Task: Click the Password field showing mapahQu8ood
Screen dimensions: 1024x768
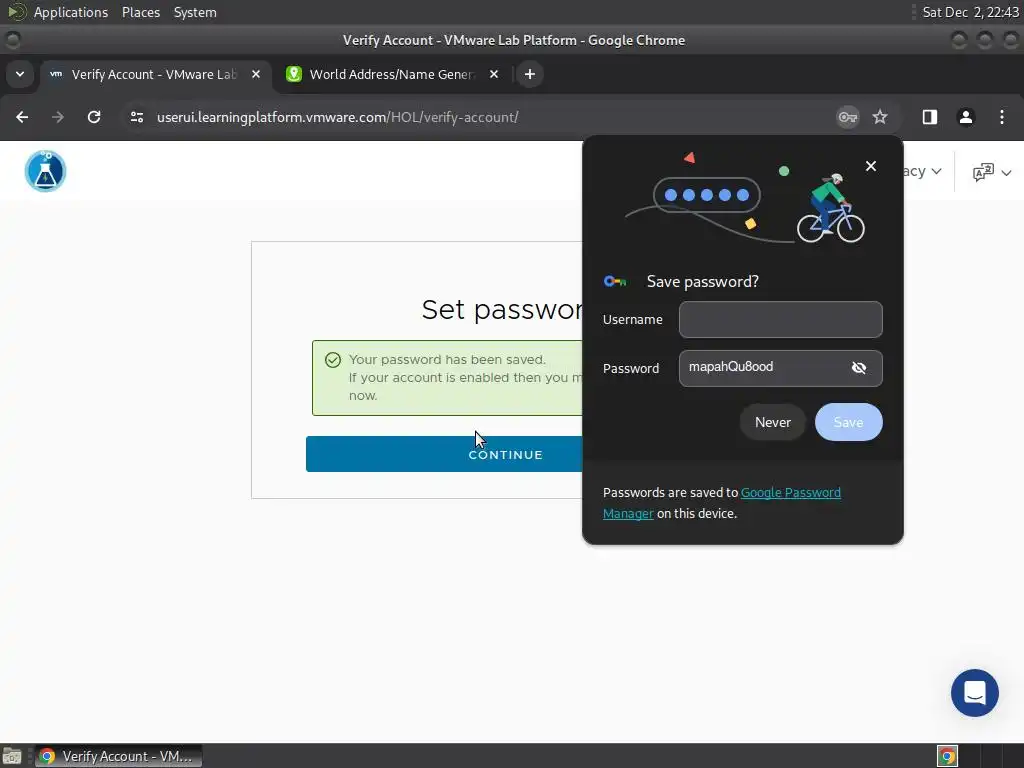Action: [780, 368]
